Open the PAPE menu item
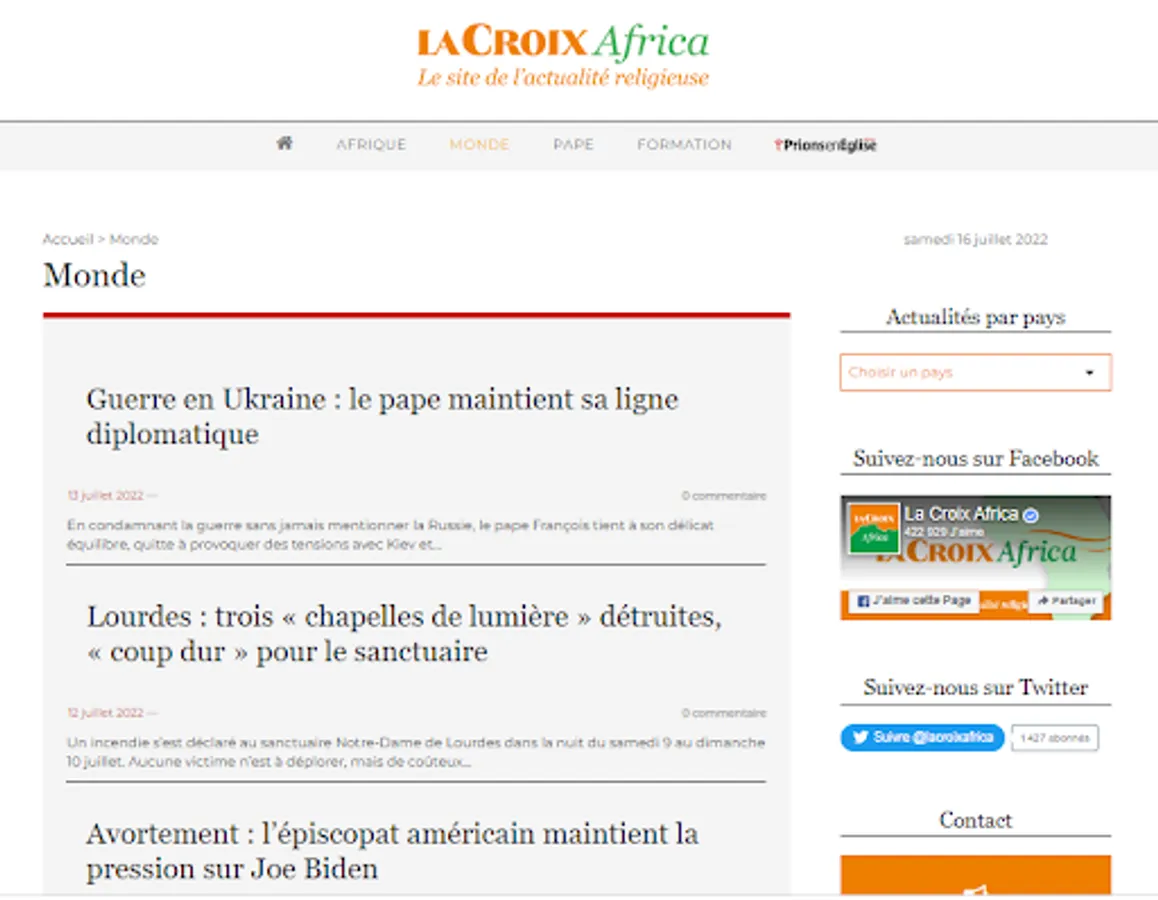This screenshot has width=1158, height=900. coord(573,144)
